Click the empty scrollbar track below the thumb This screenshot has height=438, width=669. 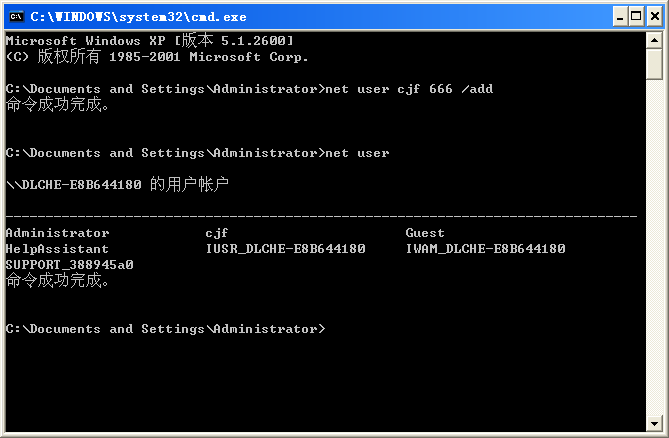pyautogui.click(x=654, y=250)
